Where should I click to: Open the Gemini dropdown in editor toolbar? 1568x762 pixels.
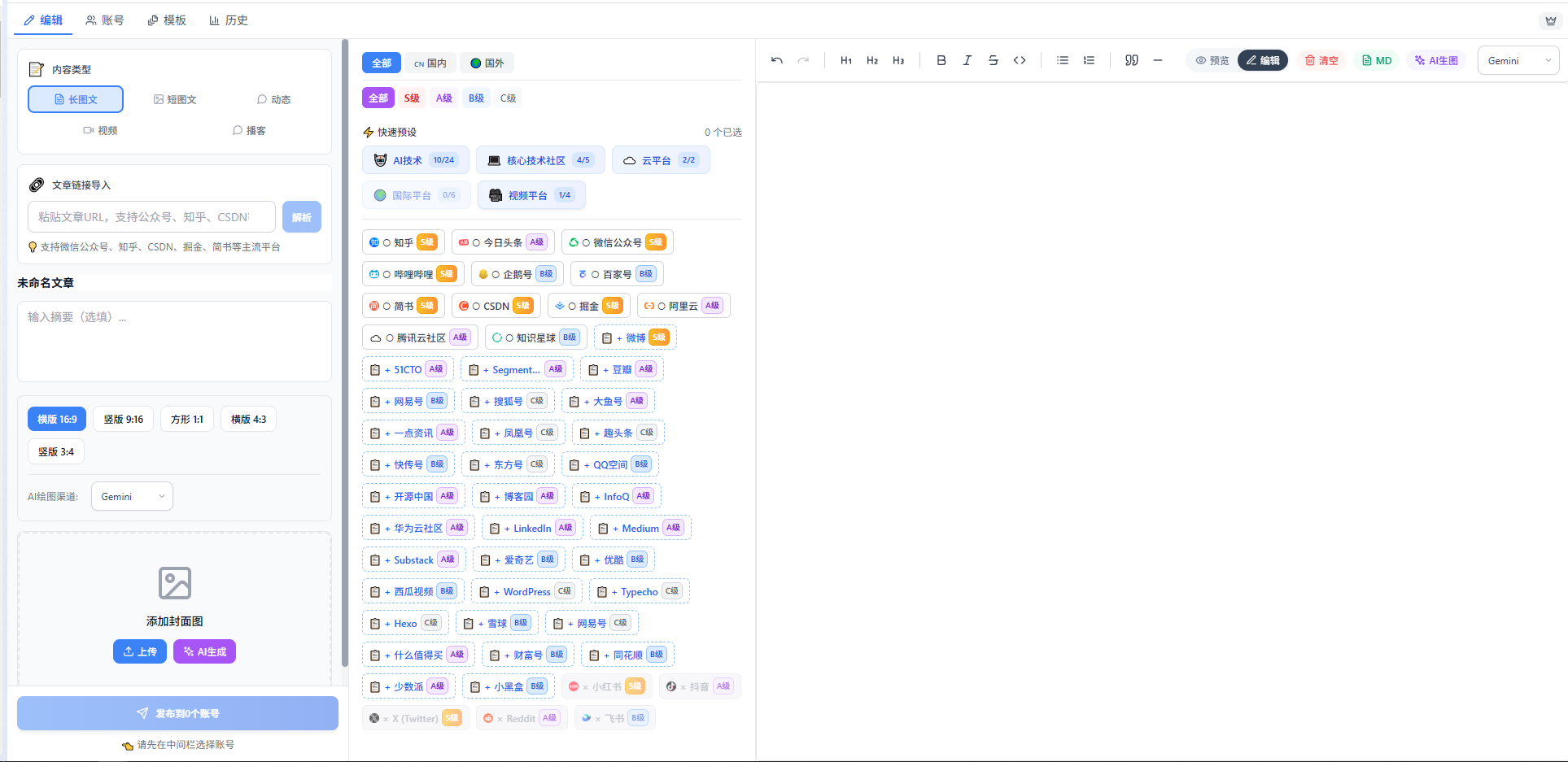click(1518, 60)
